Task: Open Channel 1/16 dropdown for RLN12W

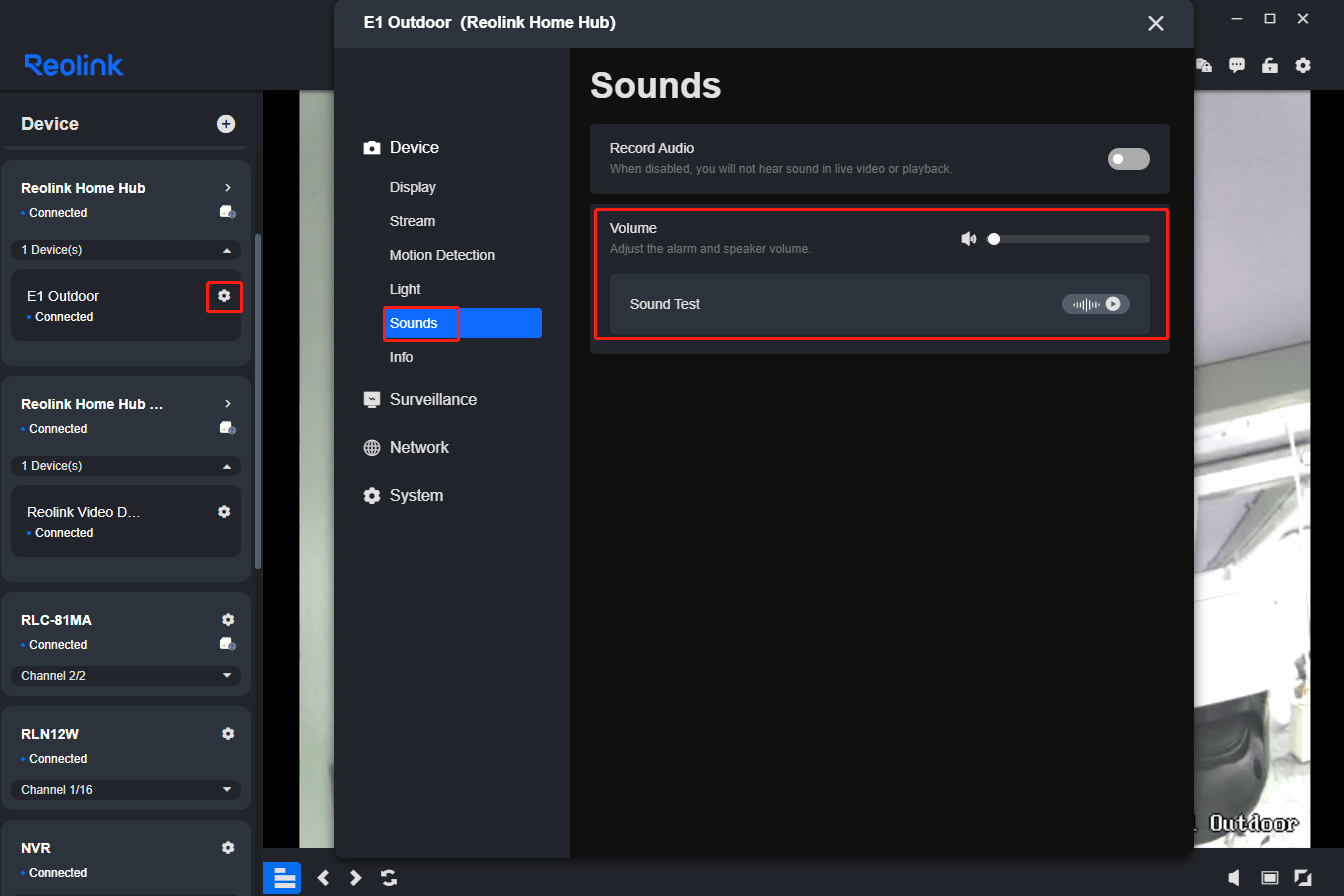Action: (x=126, y=790)
